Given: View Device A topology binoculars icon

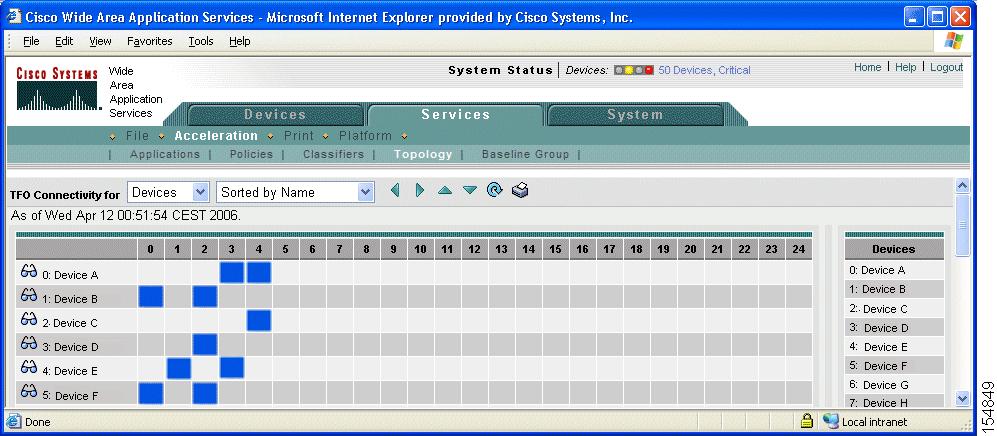Looking at the screenshot, I should coord(29,271).
